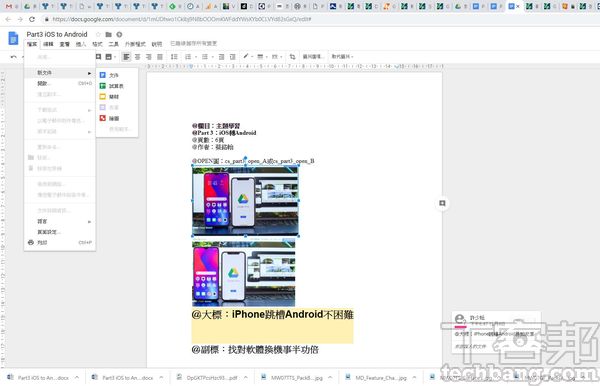This screenshot has width=600, height=386.
Task: Click the increase indent icon
Action: pyautogui.click(x=232, y=57)
